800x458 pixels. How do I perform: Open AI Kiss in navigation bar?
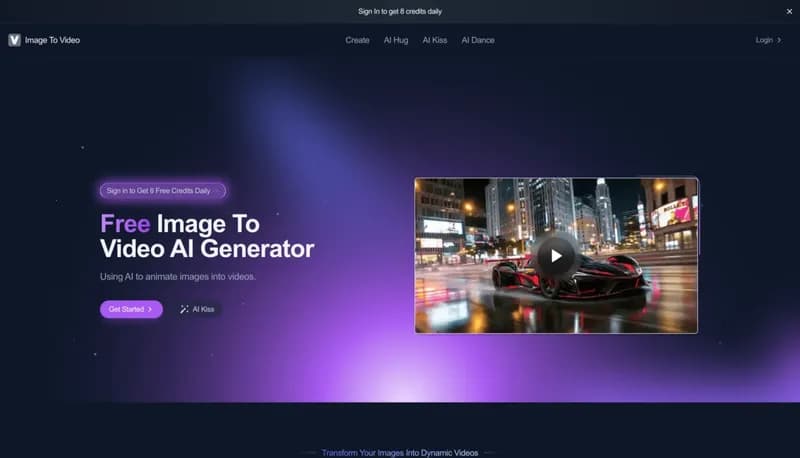tap(435, 40)
